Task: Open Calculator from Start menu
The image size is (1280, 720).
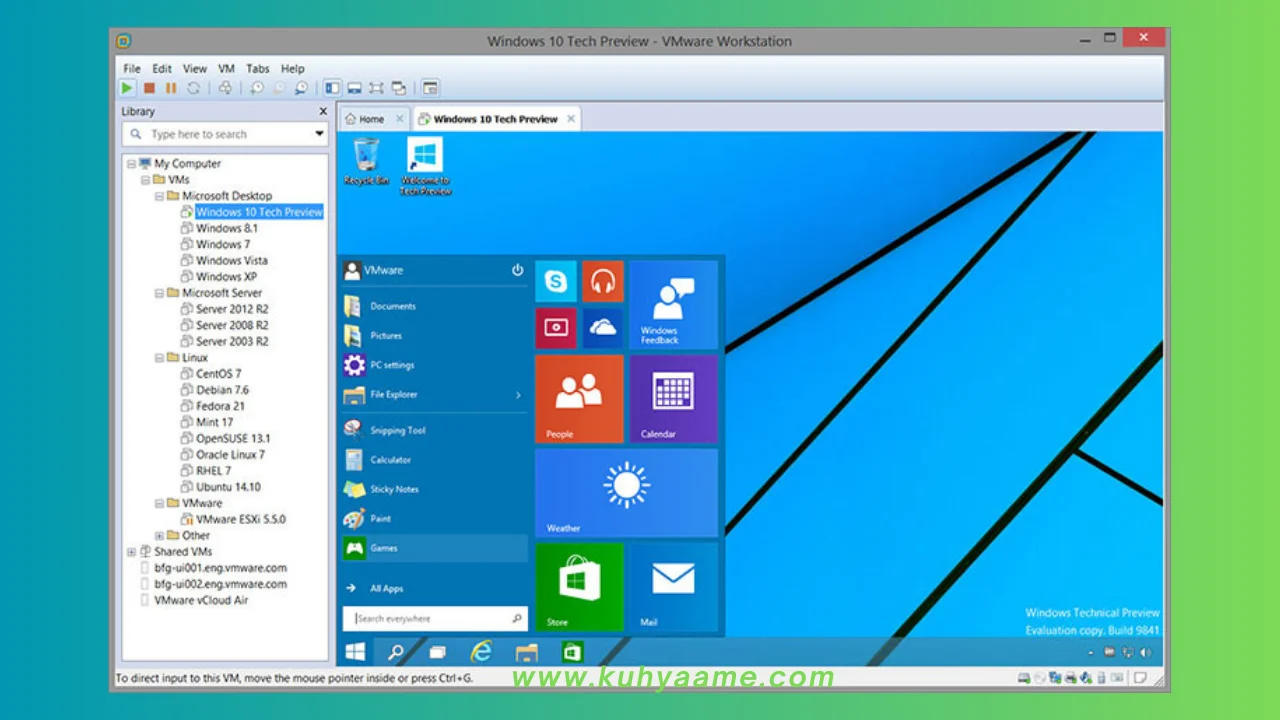Action: pos(390,460)
